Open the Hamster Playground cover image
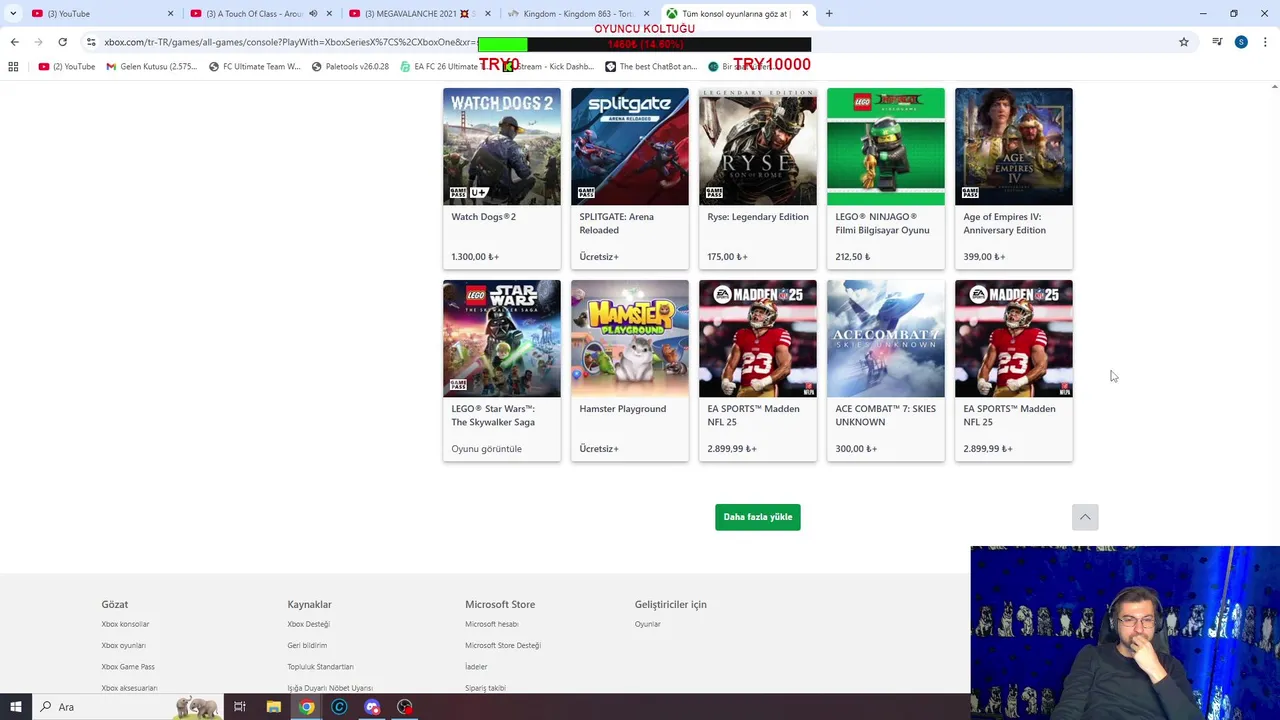The image size is (1280, 720). point(630,338)
